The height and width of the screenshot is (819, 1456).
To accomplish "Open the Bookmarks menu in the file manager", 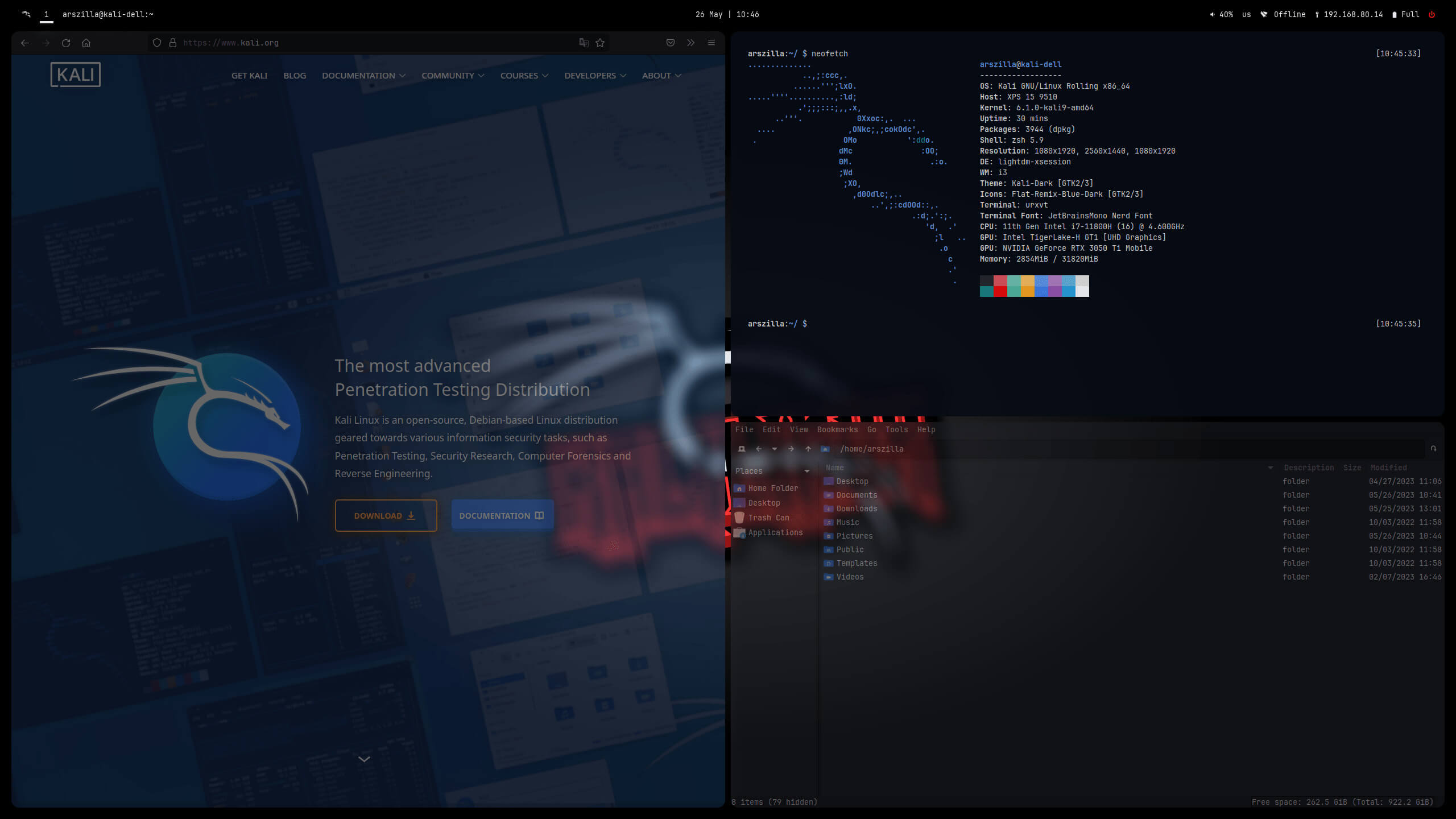I will pyautogui.click(x=837, y=429).
